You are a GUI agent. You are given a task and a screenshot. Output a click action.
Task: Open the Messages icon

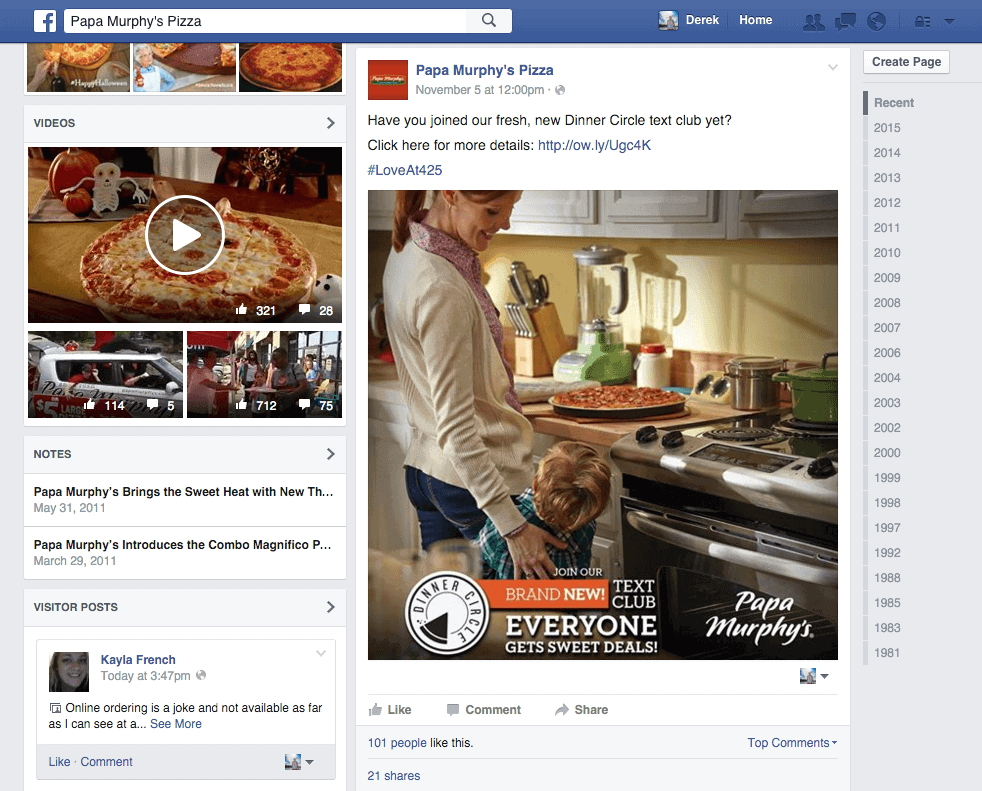click(845, 22)
